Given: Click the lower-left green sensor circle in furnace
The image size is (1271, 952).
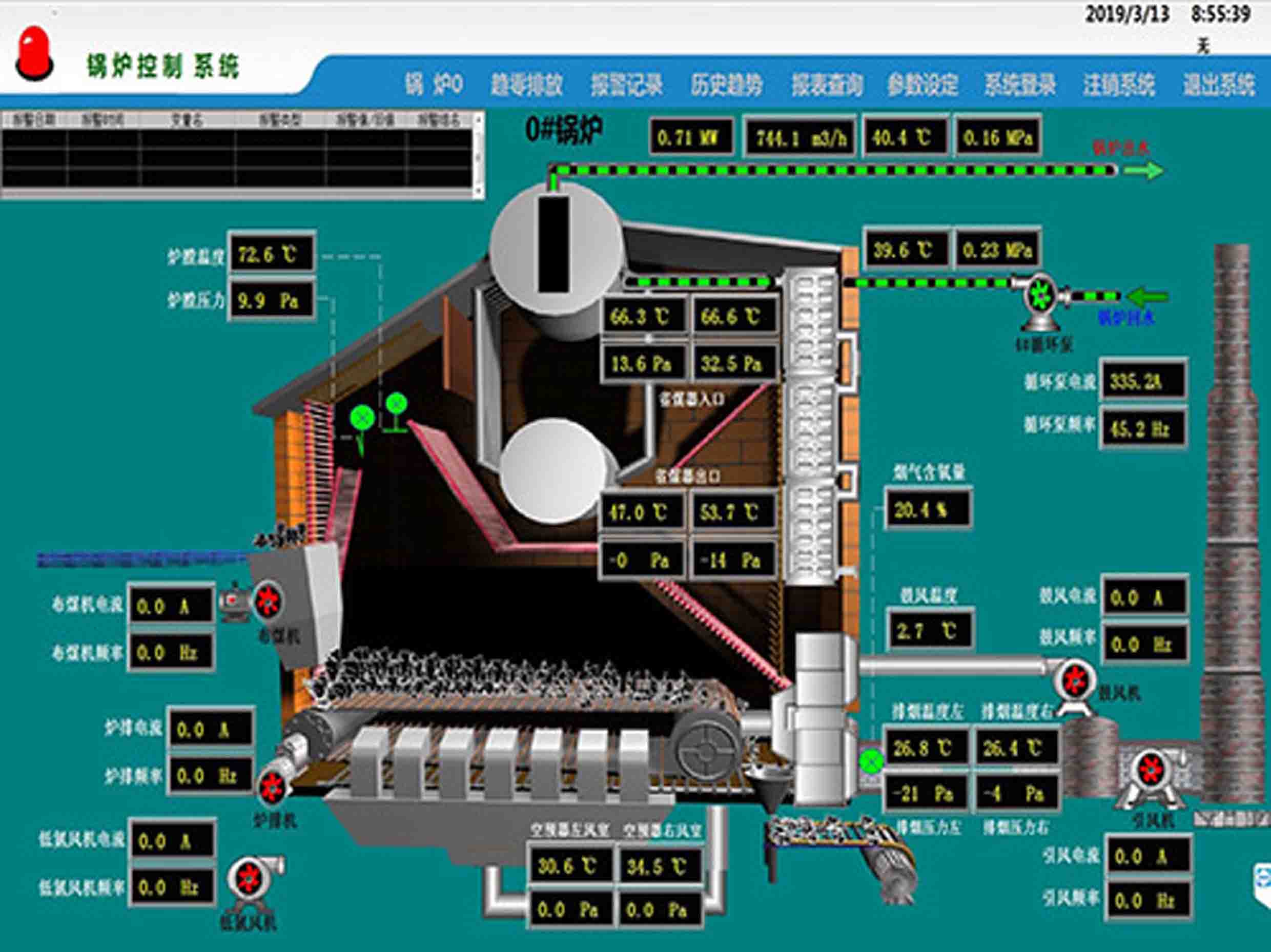Looking at the screenshot, I should tap(362, 418).
